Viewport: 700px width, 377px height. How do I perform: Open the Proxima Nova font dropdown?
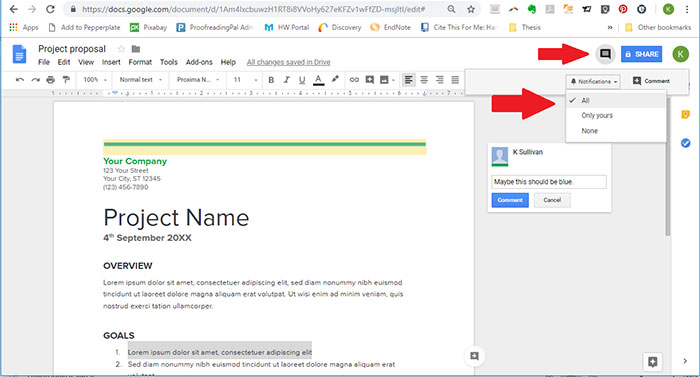pyautogui.click(x=198, y=80)
